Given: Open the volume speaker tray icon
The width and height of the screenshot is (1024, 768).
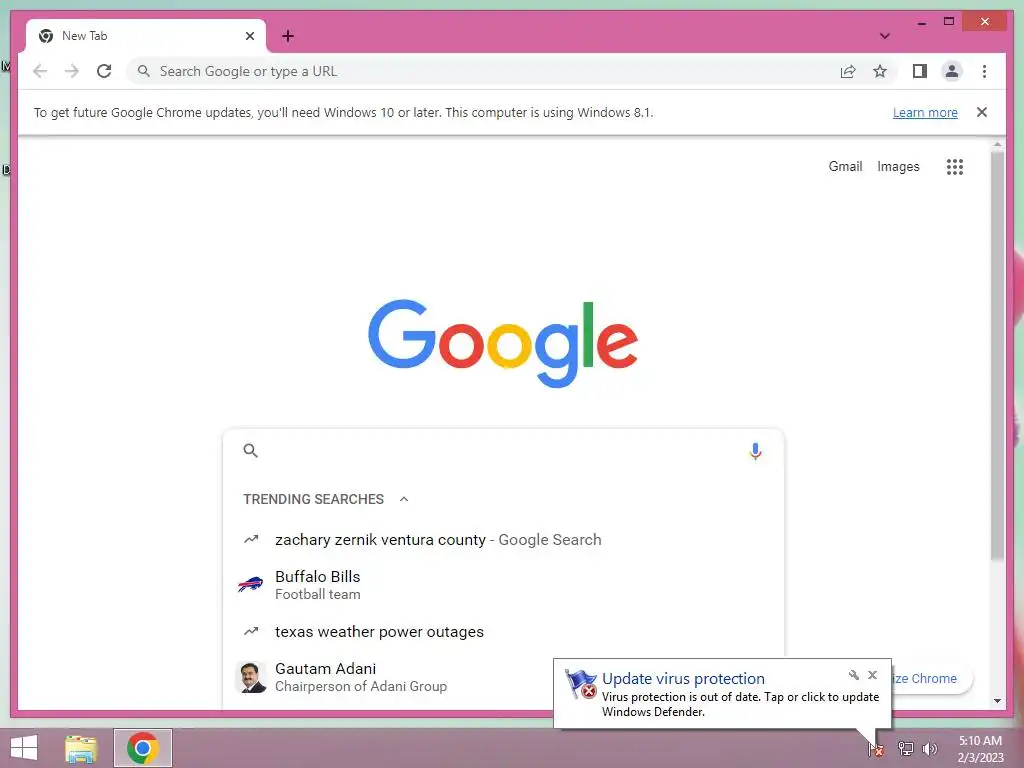Looking at the screenshot, I should [929, 749].
